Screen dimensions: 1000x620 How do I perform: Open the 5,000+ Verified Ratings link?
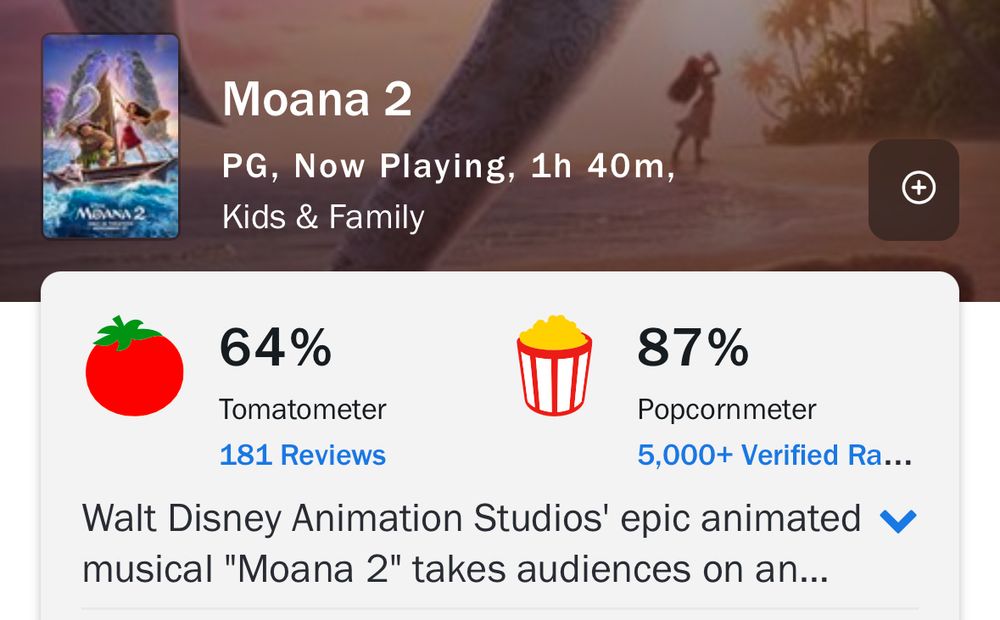(774, 455)
